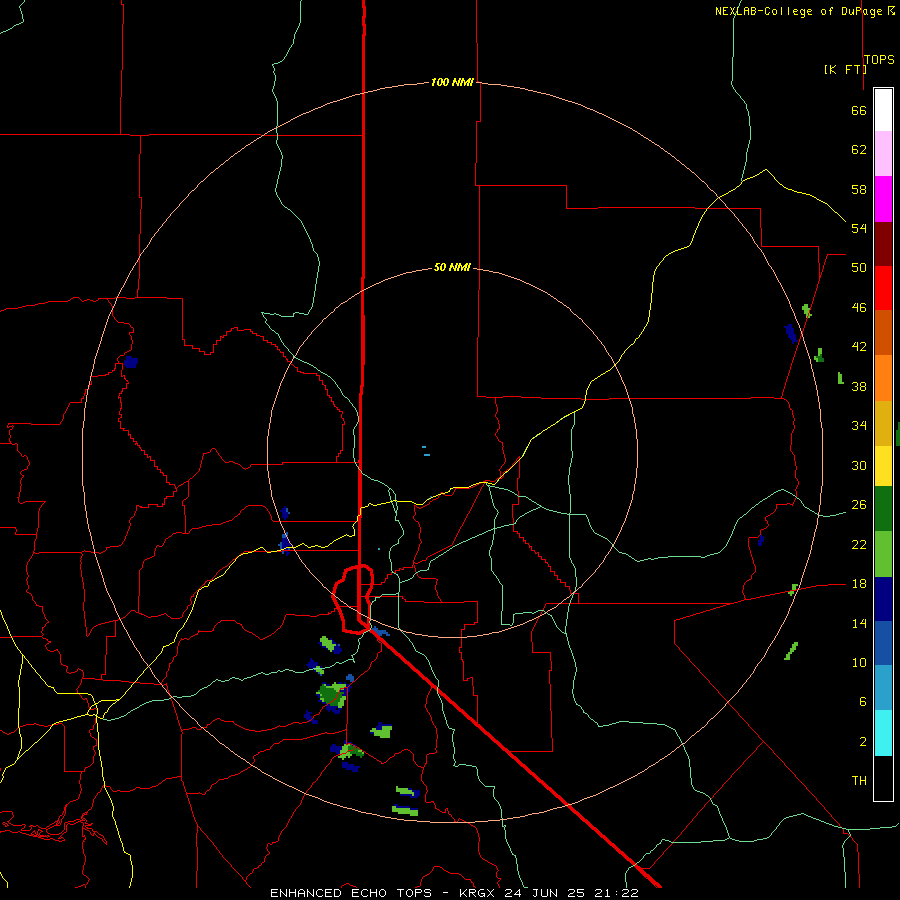
Task: Click the bright red legend swatch
Action: click(x=883, y=288)
